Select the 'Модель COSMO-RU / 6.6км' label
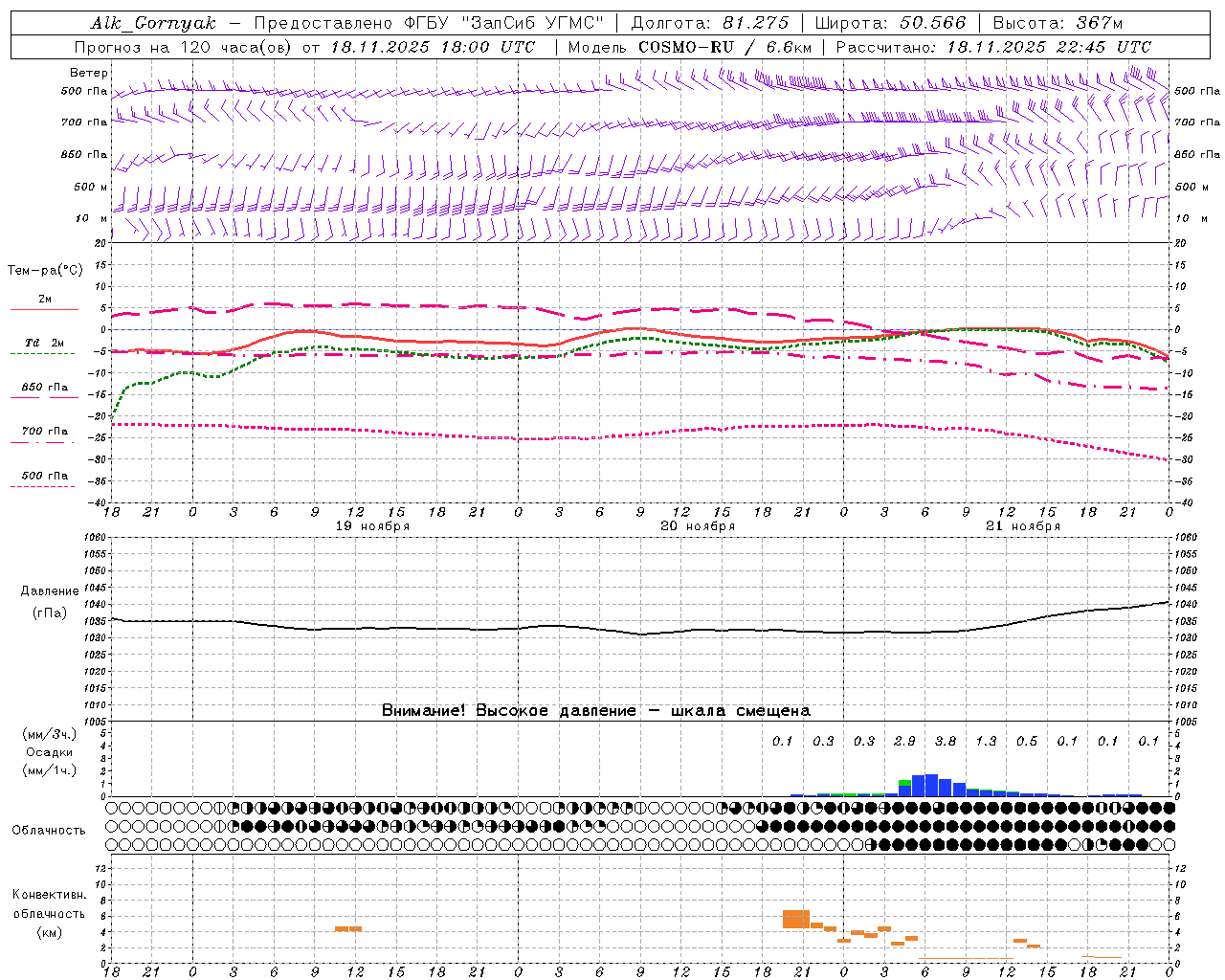The width and height of the screenshot is (1225, 980). tap(690, 47)
